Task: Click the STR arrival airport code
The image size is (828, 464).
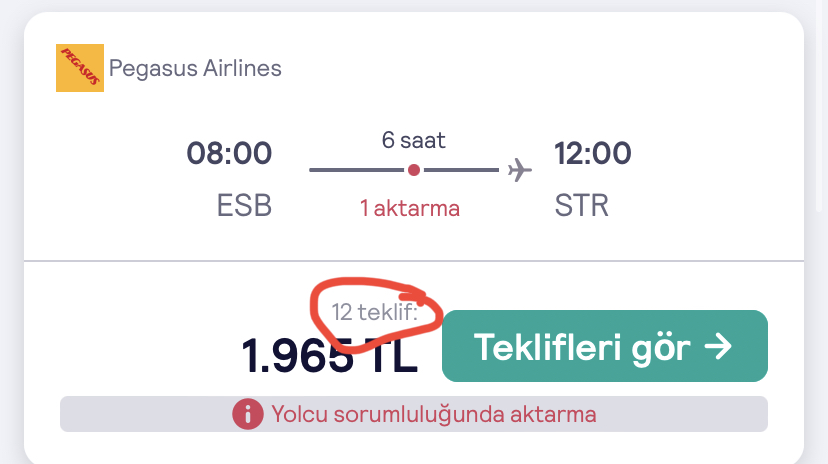Action: (581, 206)
